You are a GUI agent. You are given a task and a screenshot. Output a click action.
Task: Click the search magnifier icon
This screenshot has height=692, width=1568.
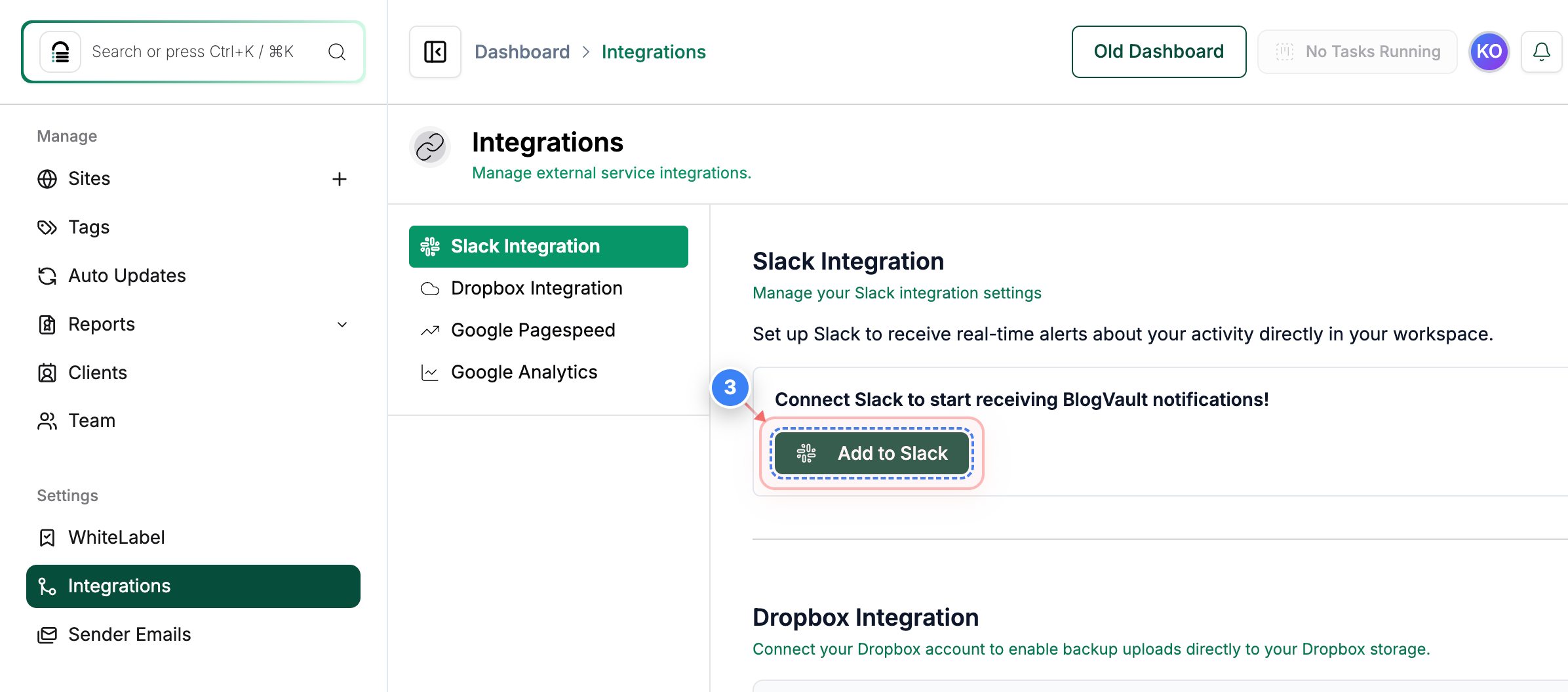[x=336, y=51]
